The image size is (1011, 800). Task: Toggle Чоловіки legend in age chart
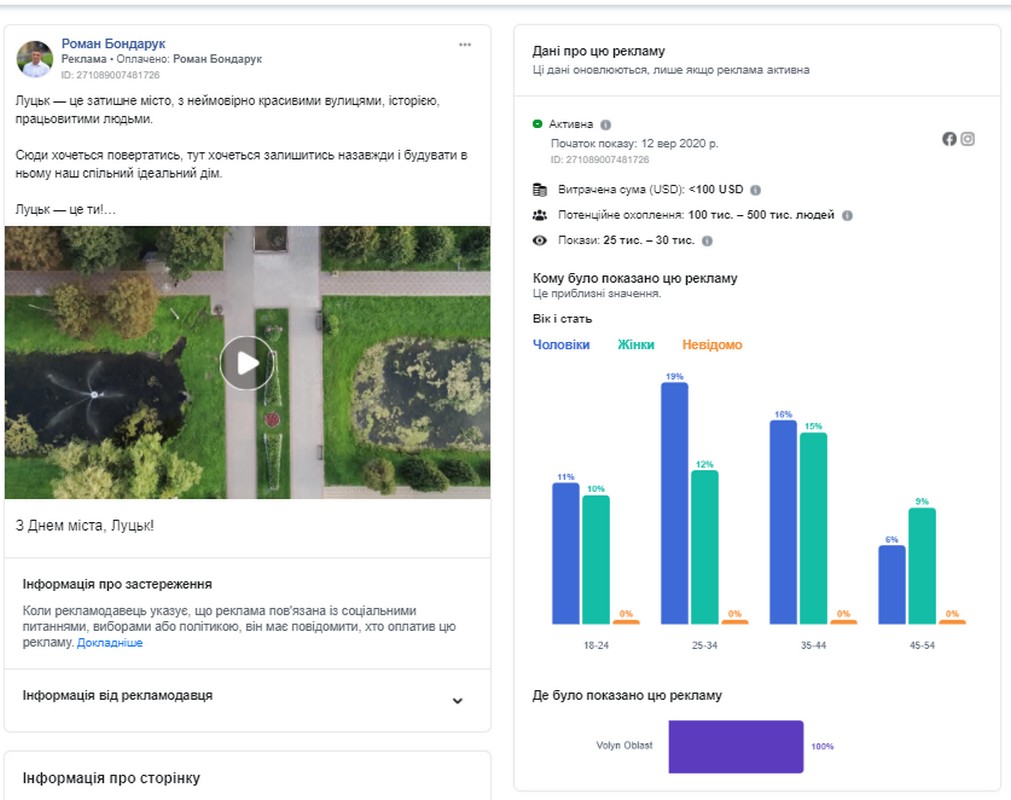click(561, 345)
